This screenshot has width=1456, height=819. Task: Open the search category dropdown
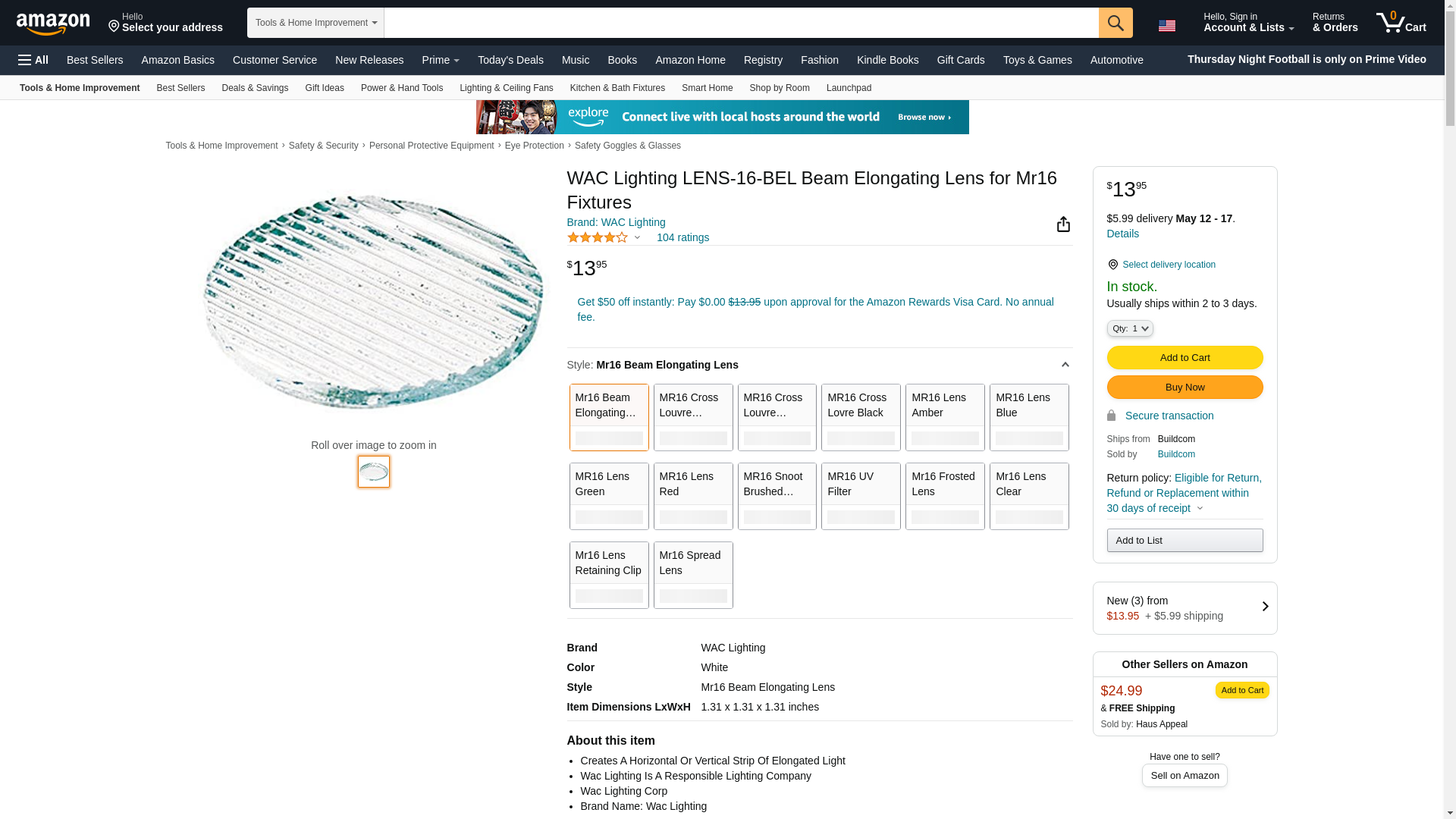pyautogui.click(x=315, y=23)
